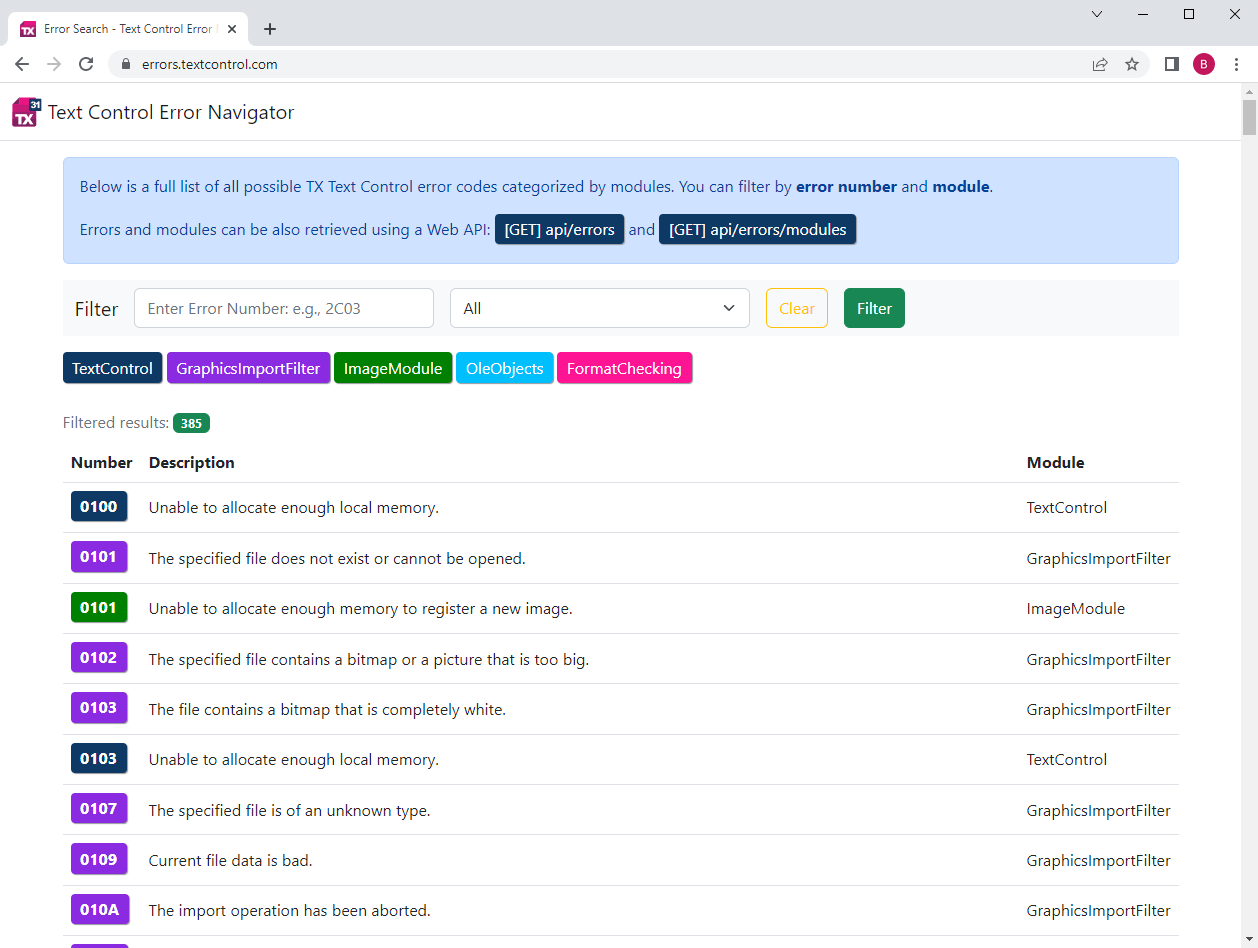Filter by GraphicsImportFilter module tag
1258x948 pixels.
pos(248,368)
